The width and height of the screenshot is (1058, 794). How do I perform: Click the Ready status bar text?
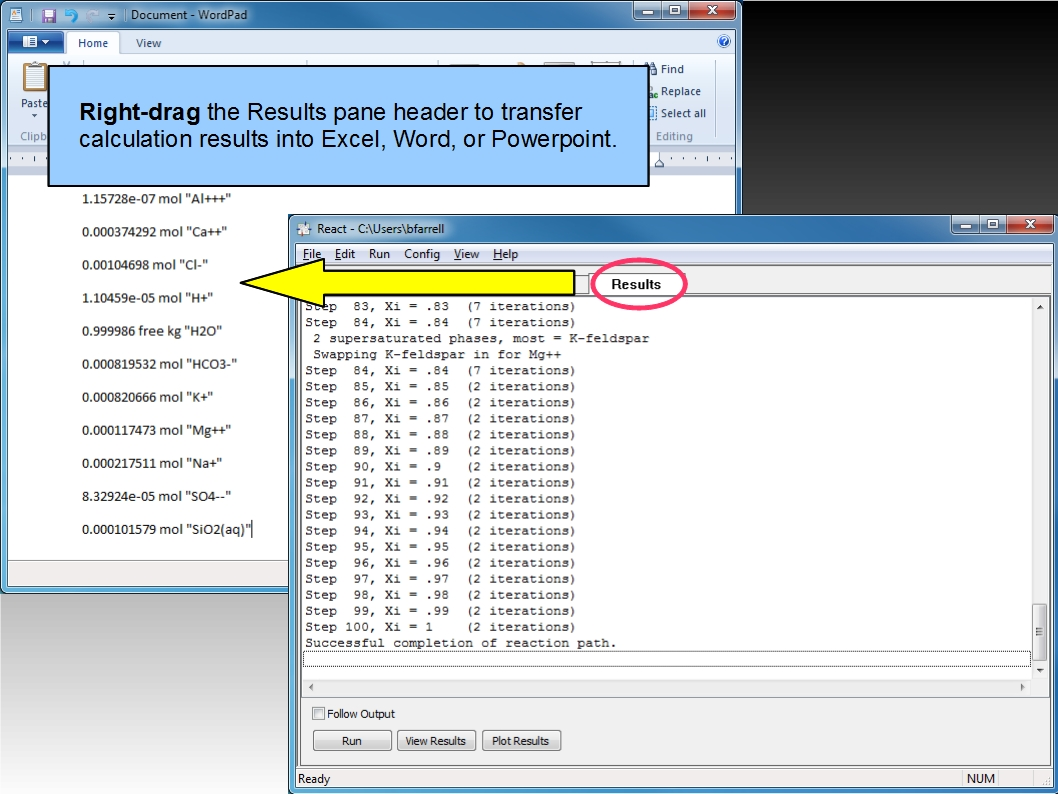(314, 778)
